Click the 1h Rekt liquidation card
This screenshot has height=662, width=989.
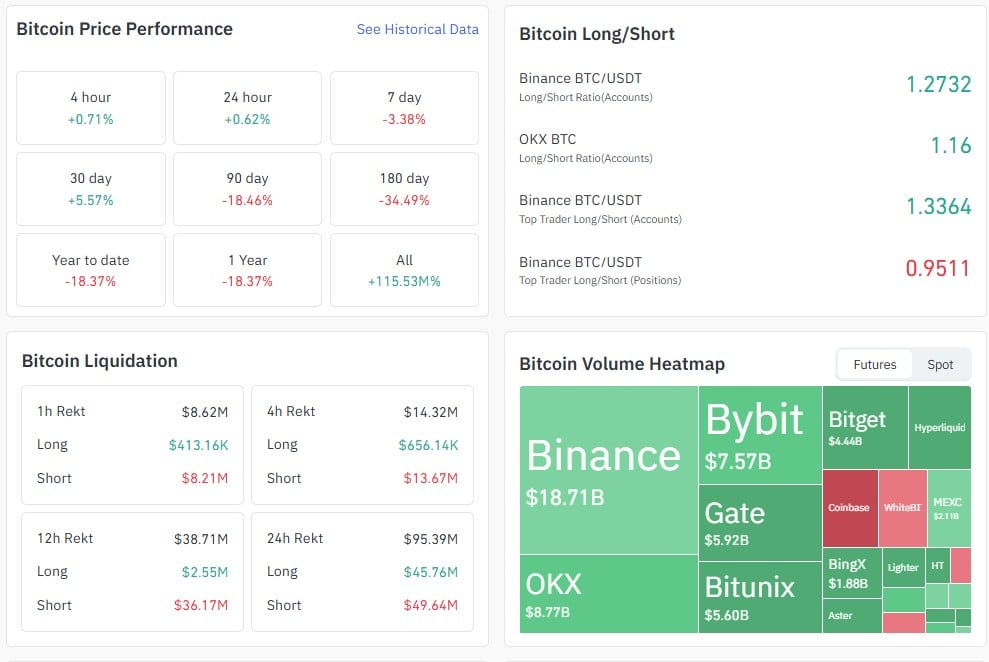click(131, 444)
